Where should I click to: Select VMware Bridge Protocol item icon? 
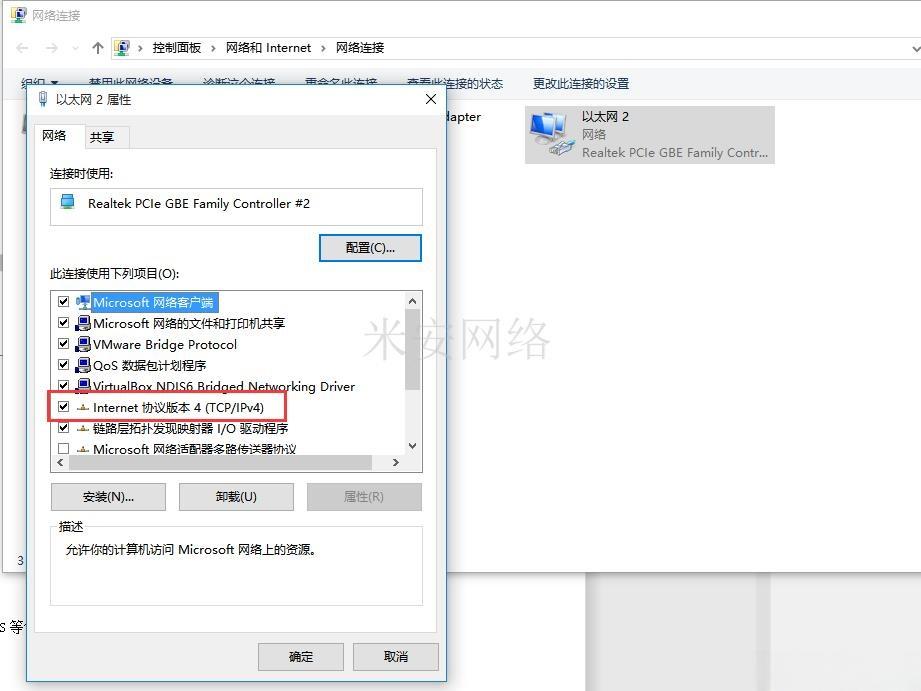83,344
